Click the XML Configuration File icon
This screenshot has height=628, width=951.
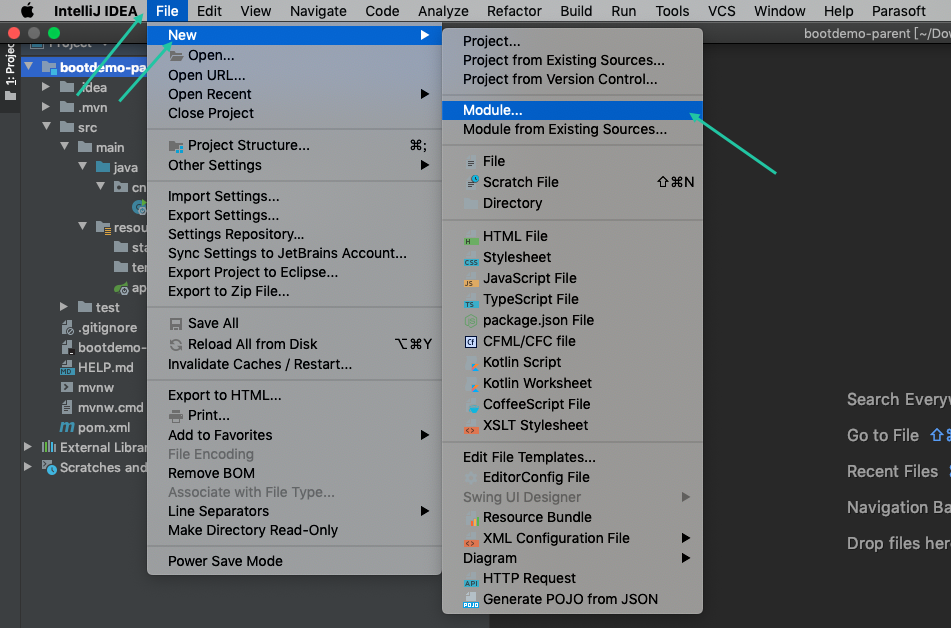[x=471, y=539]
